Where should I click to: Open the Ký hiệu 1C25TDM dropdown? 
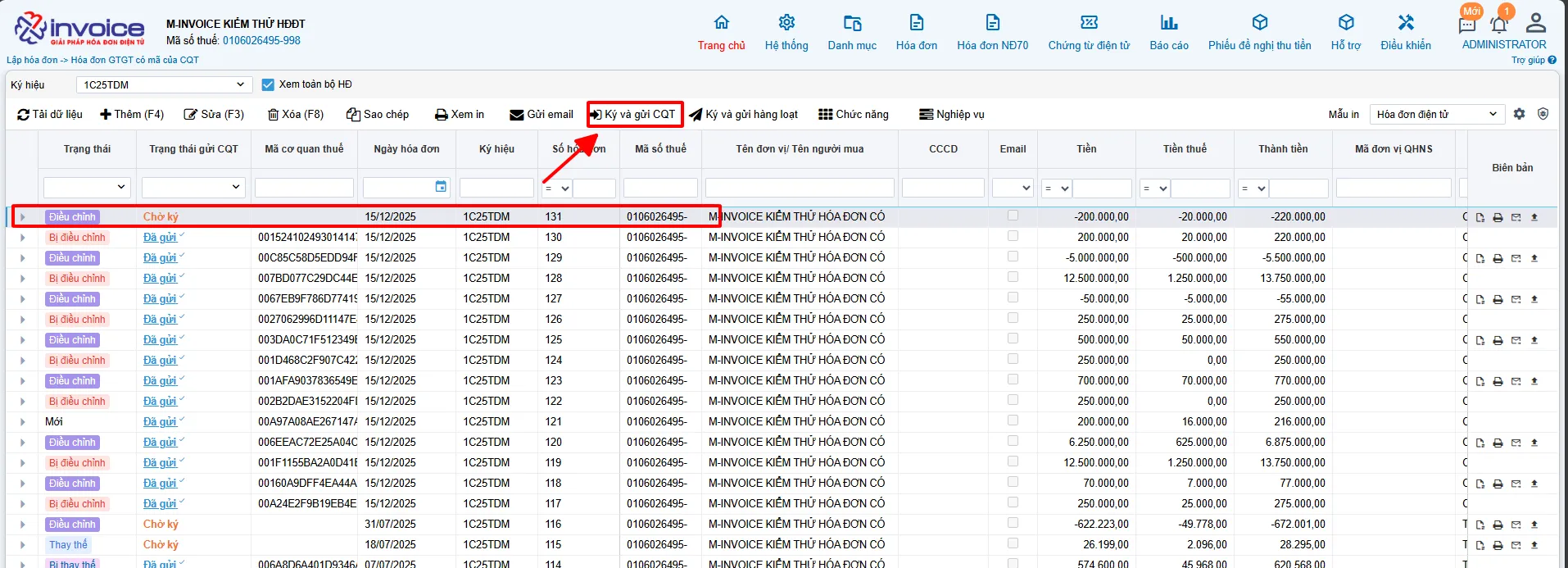coord(164,84)
